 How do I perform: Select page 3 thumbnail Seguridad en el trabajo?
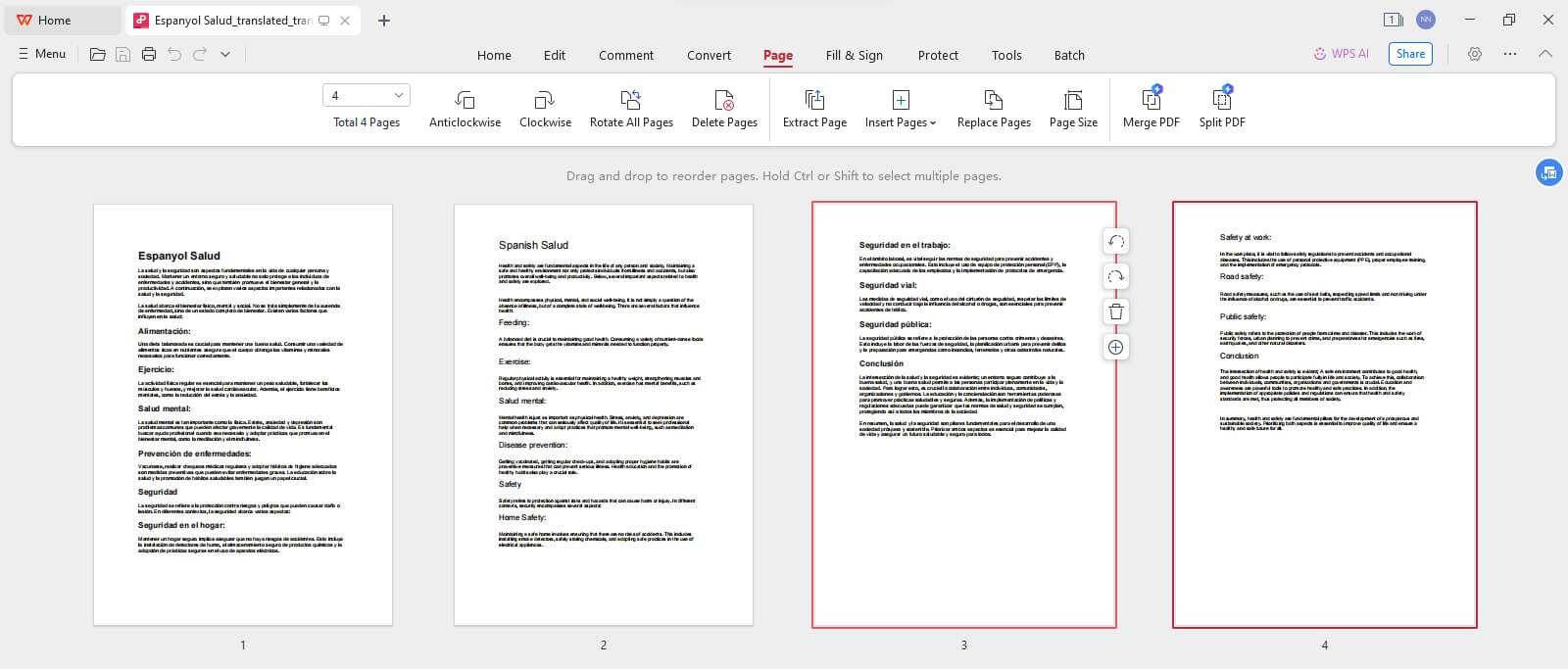(964, 414)
